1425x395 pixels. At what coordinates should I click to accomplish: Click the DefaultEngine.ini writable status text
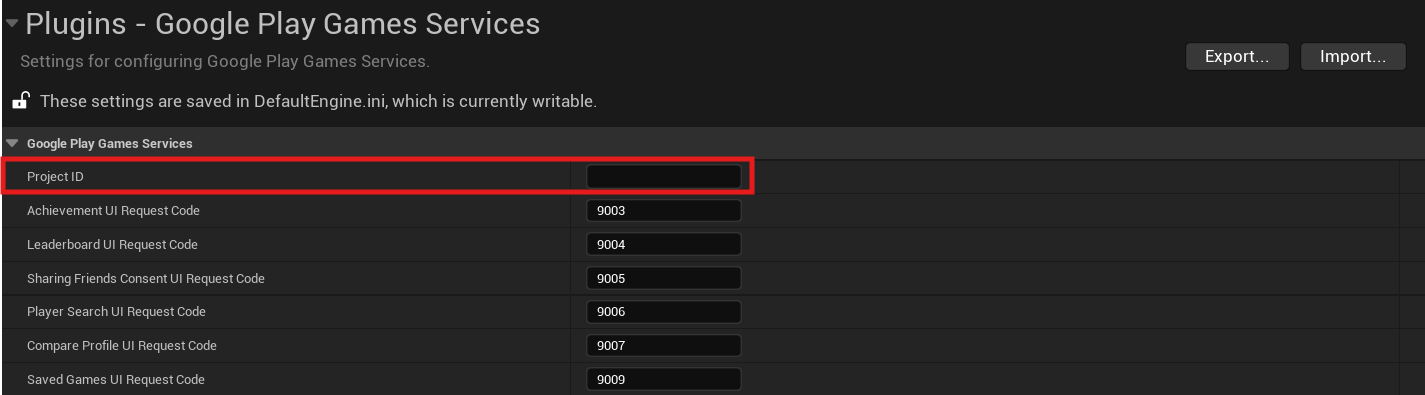[318, 102]
